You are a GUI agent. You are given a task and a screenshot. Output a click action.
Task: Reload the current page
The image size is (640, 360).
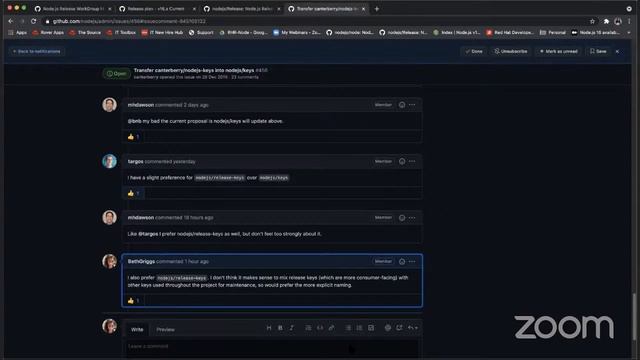[x=33, y=21]
